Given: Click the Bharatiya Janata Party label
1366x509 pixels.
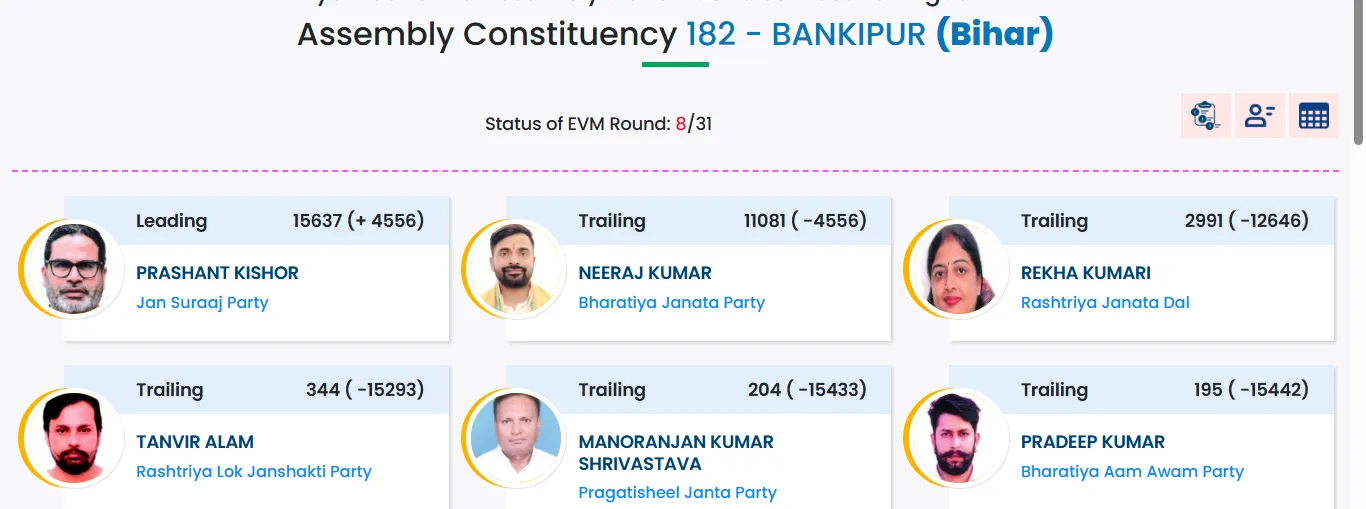Looking at the screenshot, I should [671, 302].
